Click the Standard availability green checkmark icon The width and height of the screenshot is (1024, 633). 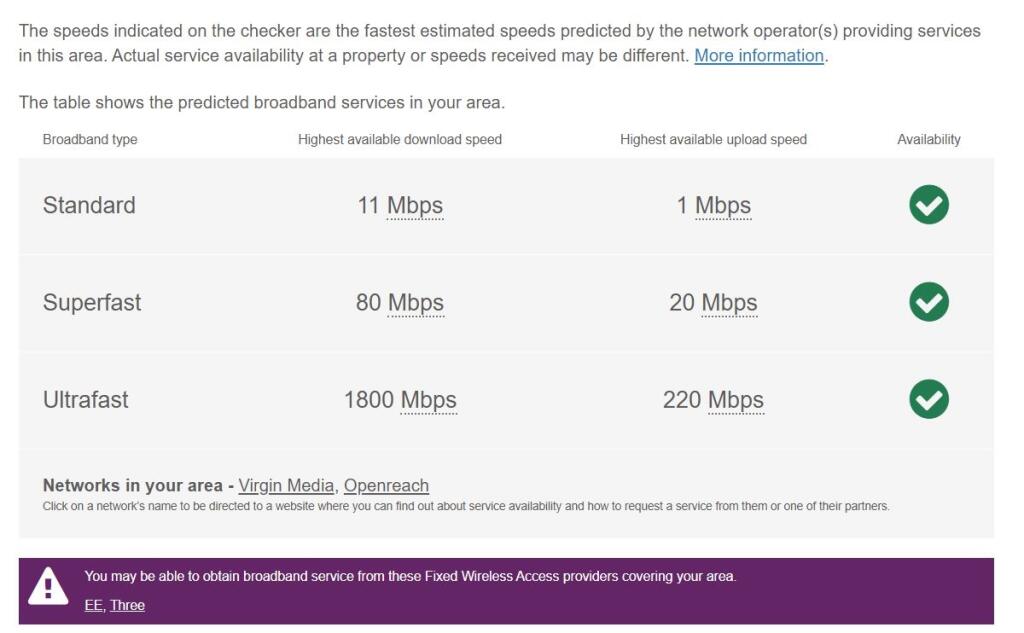[928, 205]
